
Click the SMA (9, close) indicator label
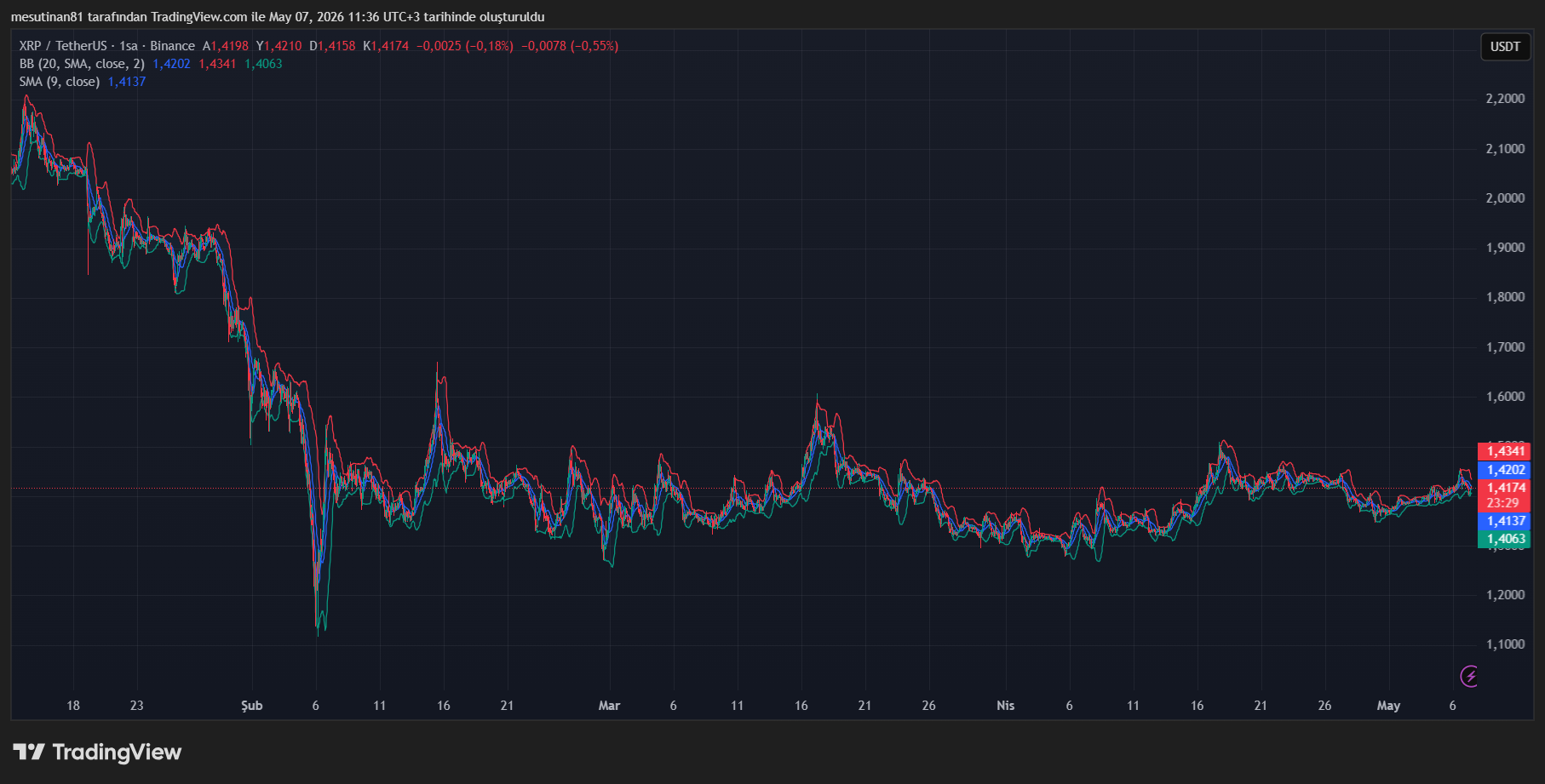[60, 82]
